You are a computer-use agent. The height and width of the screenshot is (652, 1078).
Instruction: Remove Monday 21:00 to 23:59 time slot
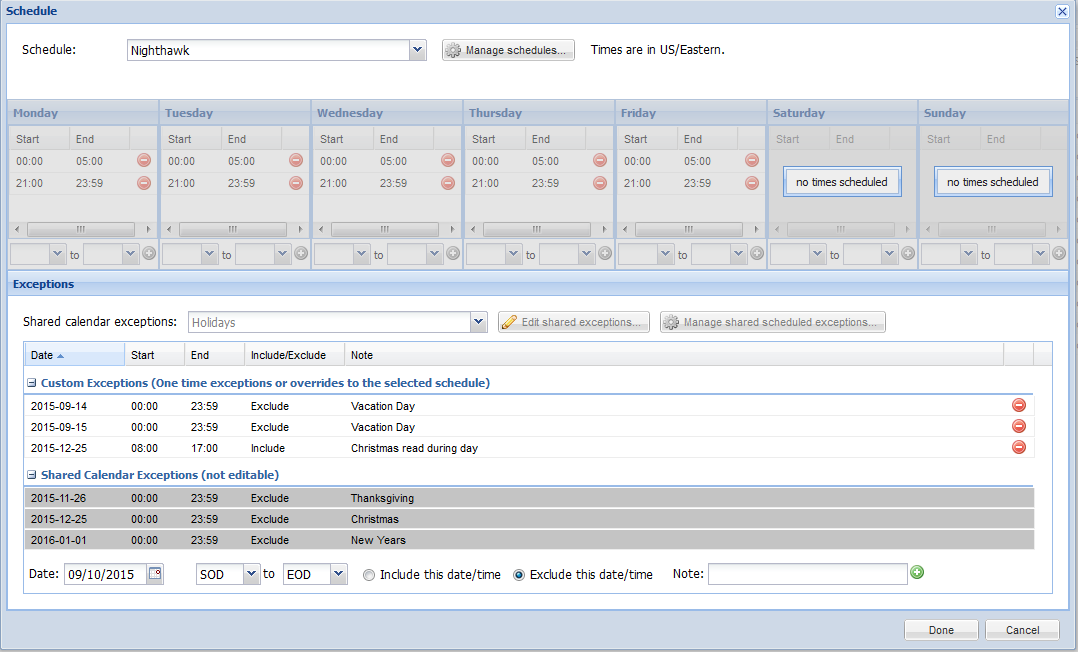tap(144, 183)
